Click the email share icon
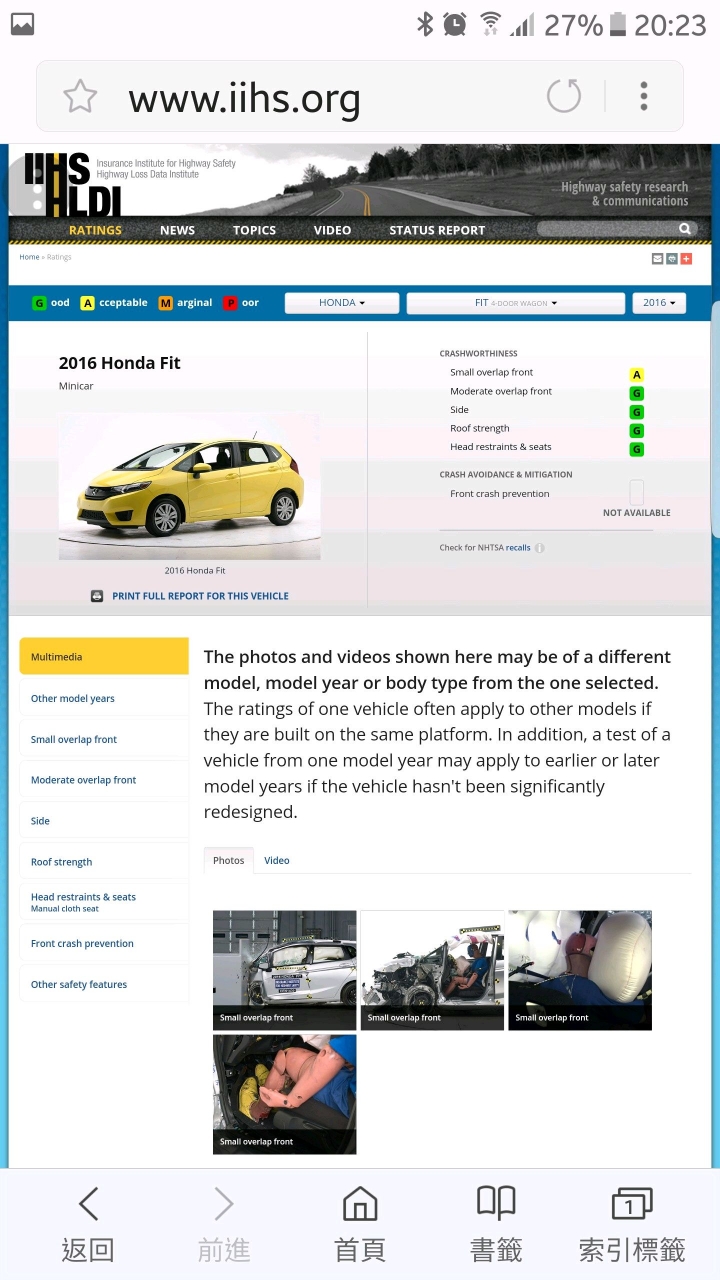720x1280 pixels. point(657,259)
